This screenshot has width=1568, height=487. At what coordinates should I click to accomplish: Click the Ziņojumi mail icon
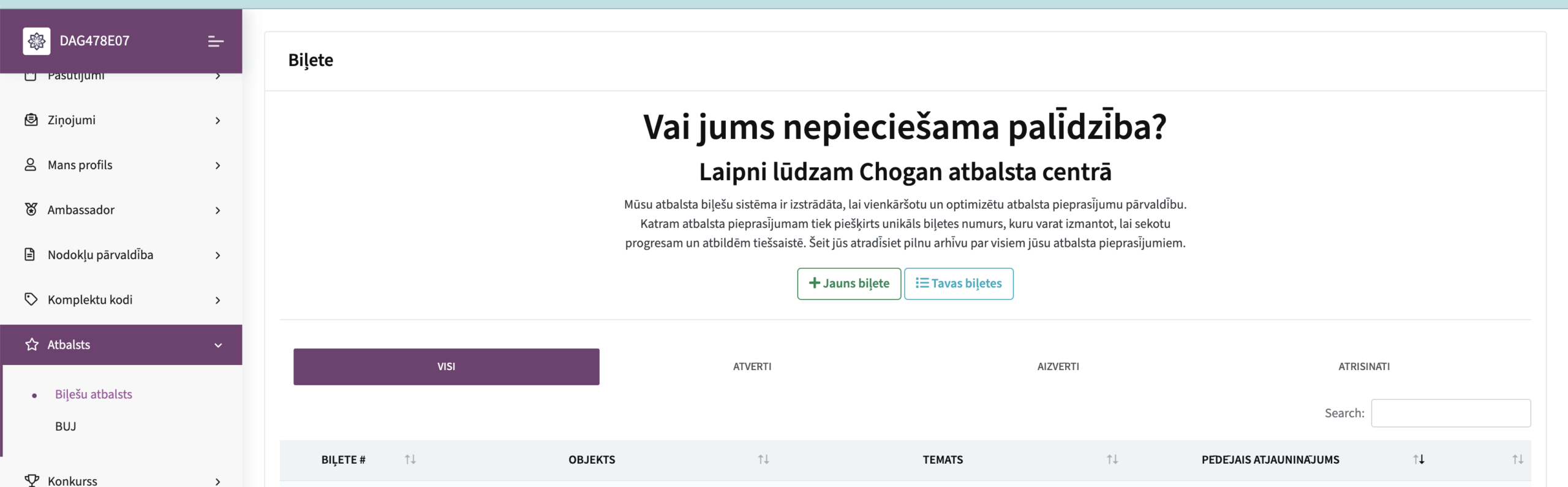coord(31,119)
